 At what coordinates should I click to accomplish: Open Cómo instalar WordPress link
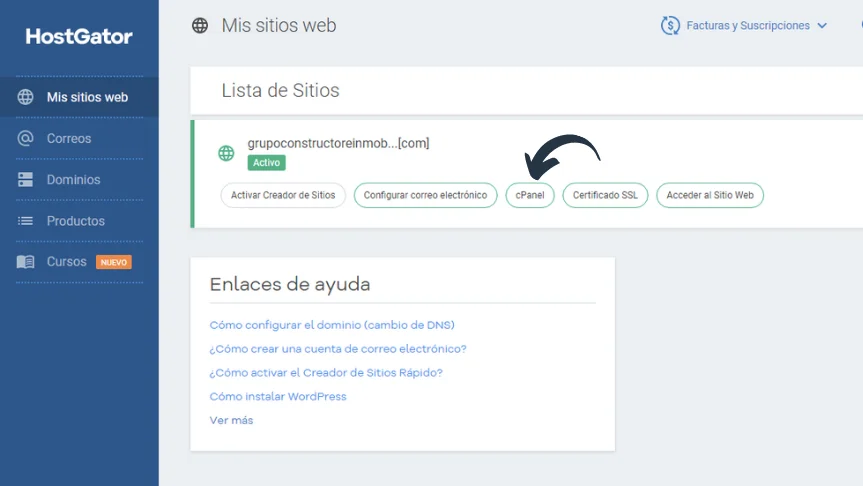278,396
